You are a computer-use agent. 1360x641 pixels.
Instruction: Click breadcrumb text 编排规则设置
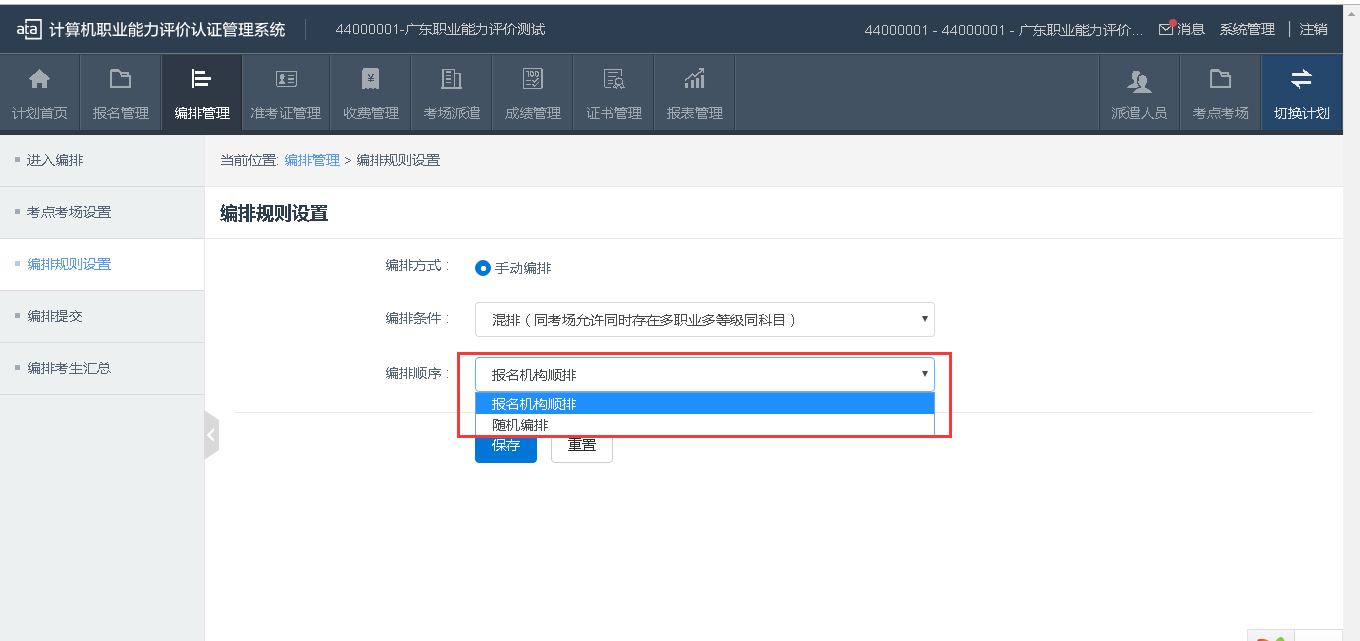(x=398, y=160)
